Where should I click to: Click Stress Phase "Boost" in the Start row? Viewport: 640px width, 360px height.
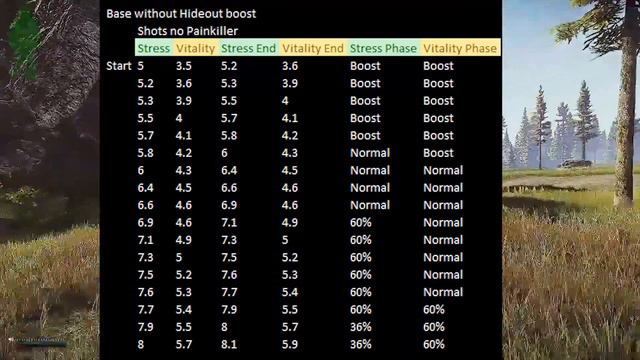coord(365,66)
